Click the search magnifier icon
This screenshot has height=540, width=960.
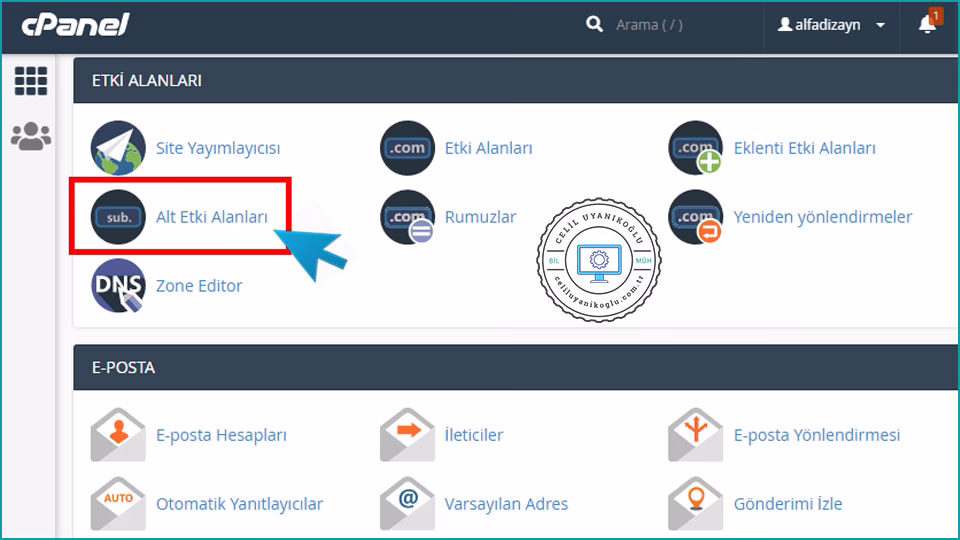tap(594, 24)
